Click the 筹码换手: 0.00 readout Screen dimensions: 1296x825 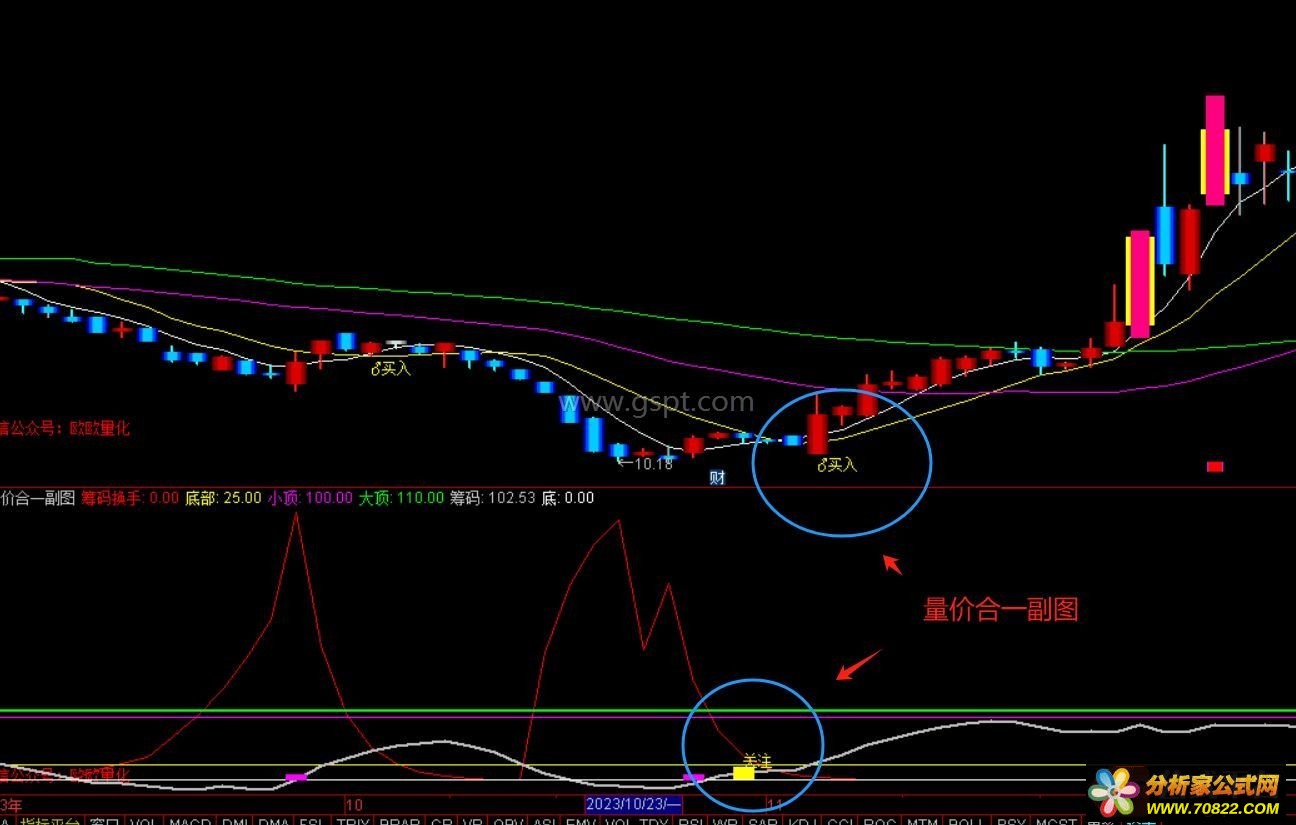pos(130,497)
